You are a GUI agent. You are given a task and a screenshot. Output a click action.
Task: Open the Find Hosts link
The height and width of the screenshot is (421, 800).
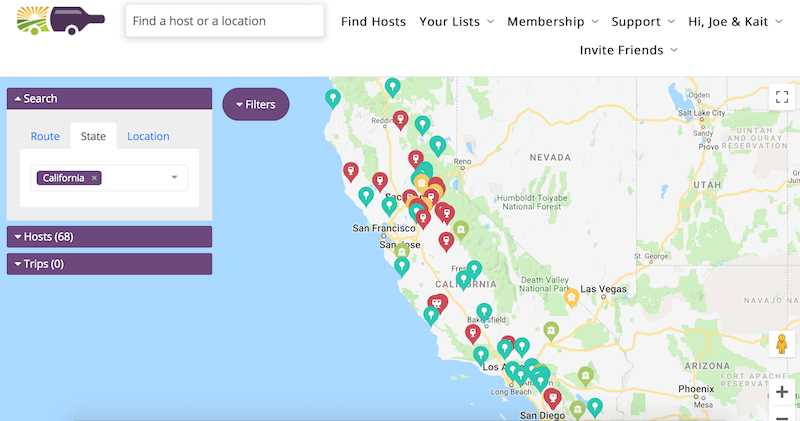[373, 21]
